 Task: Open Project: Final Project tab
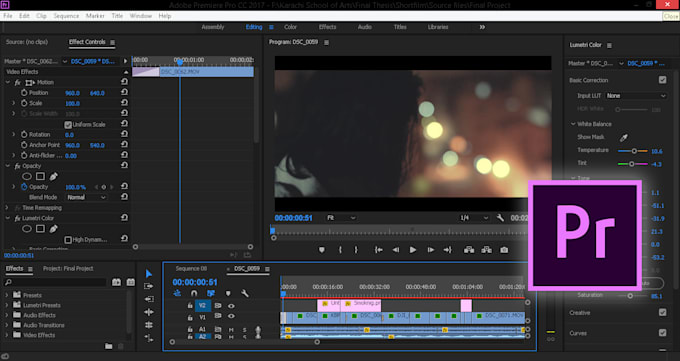[x=68, y=269]
